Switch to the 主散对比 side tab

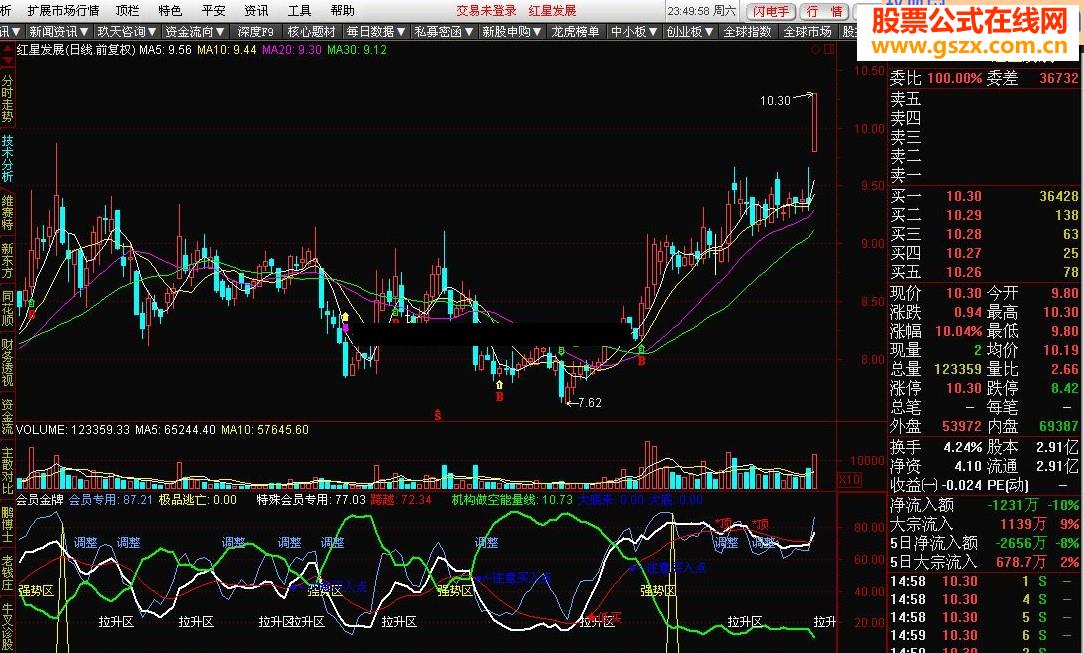[7, 471]
